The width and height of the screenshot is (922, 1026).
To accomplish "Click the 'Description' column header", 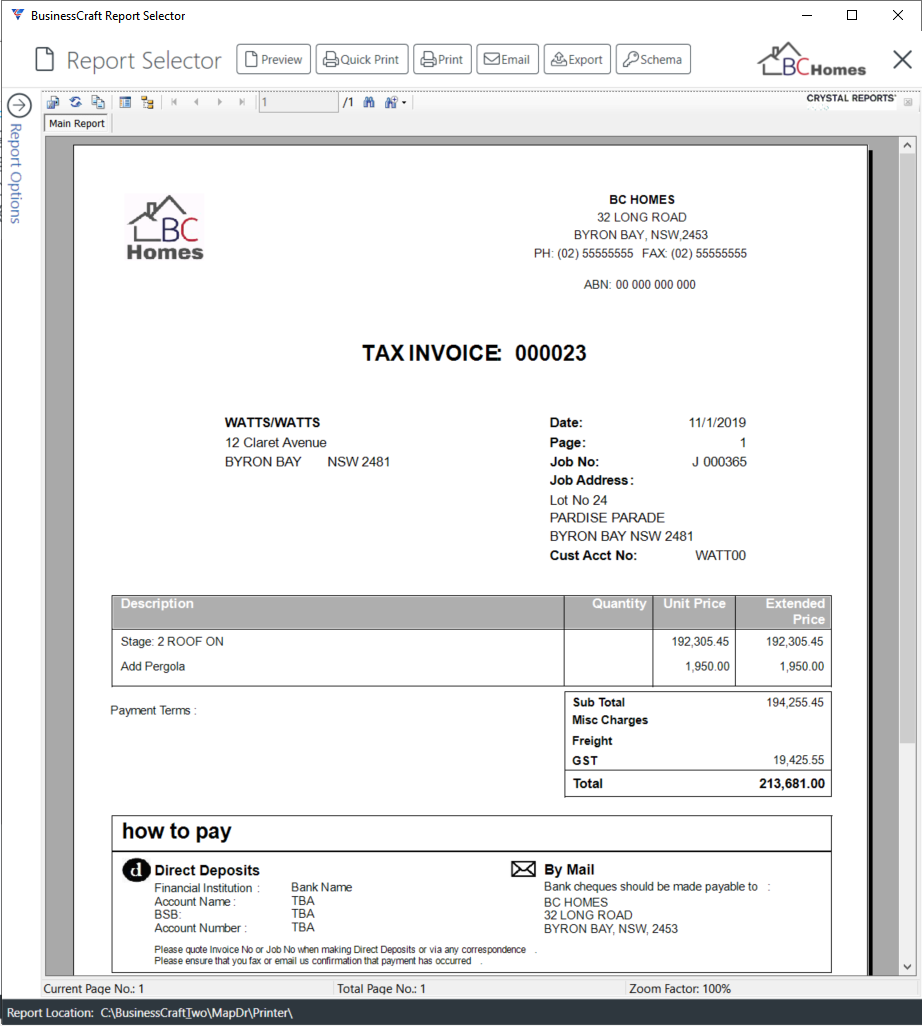I will 157,603.
